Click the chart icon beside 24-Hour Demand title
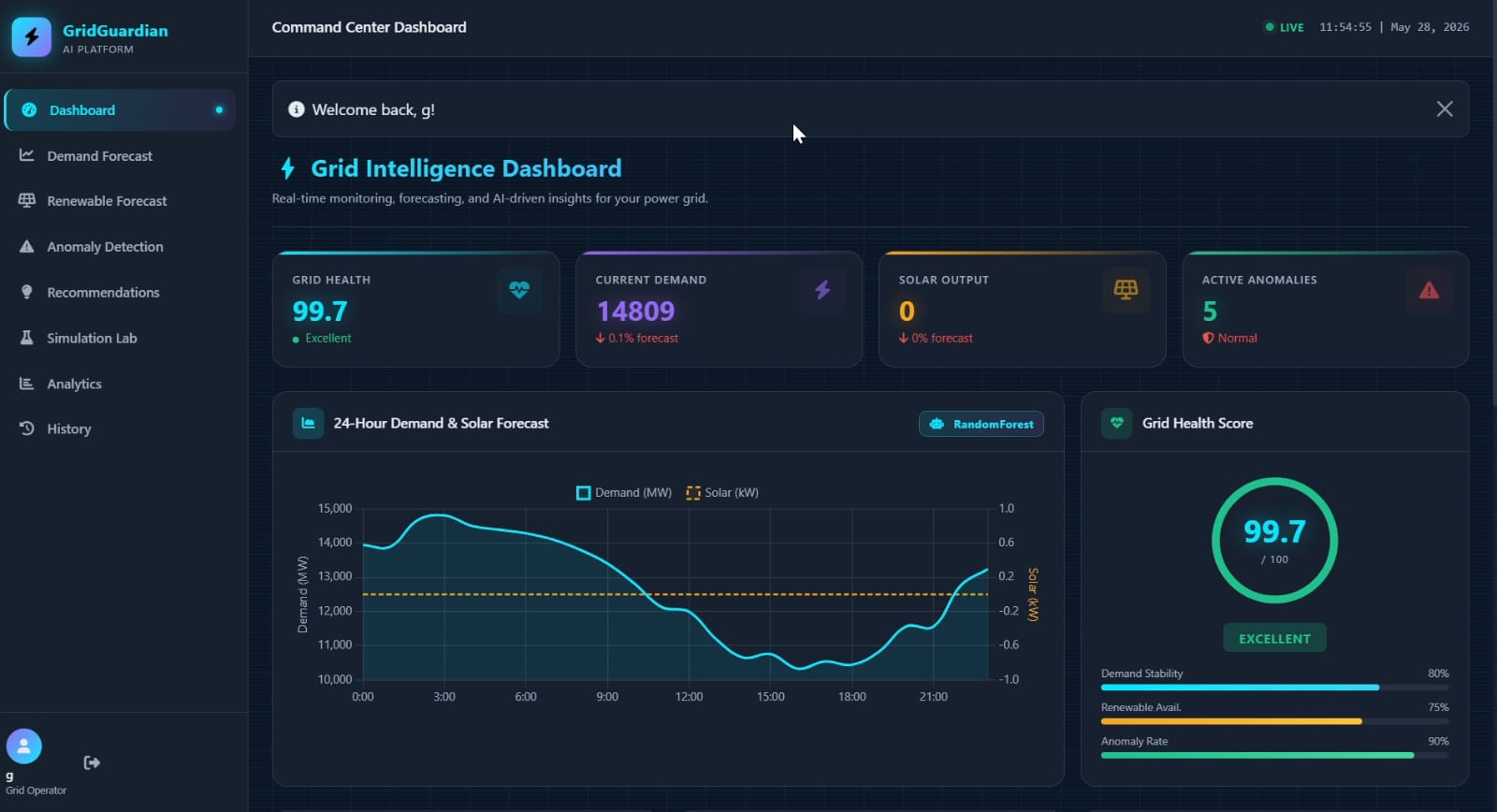The height and width of the screenshot is (812, 1497). point(308,424)
